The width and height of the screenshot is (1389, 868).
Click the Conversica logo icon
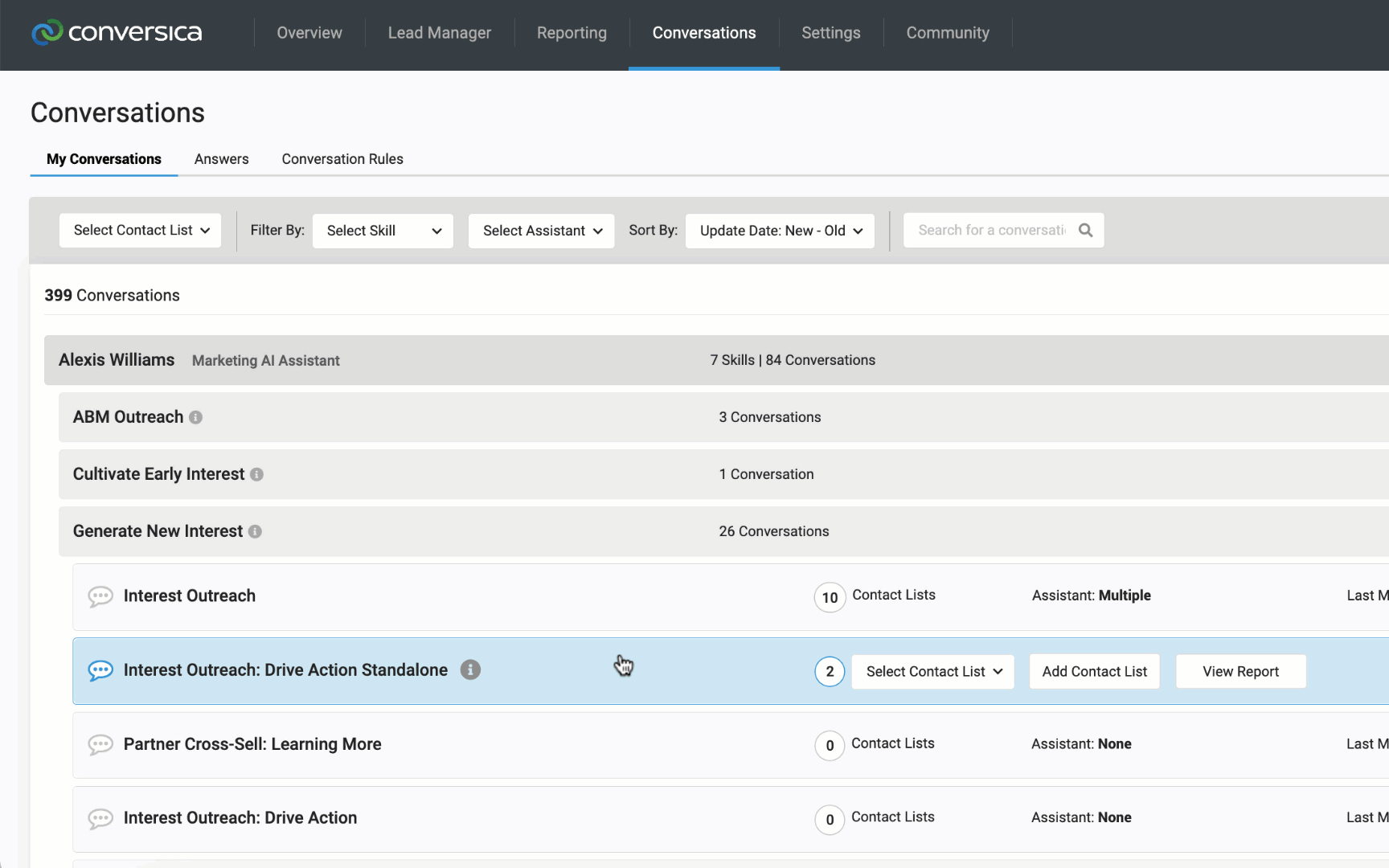coord(47,32)
